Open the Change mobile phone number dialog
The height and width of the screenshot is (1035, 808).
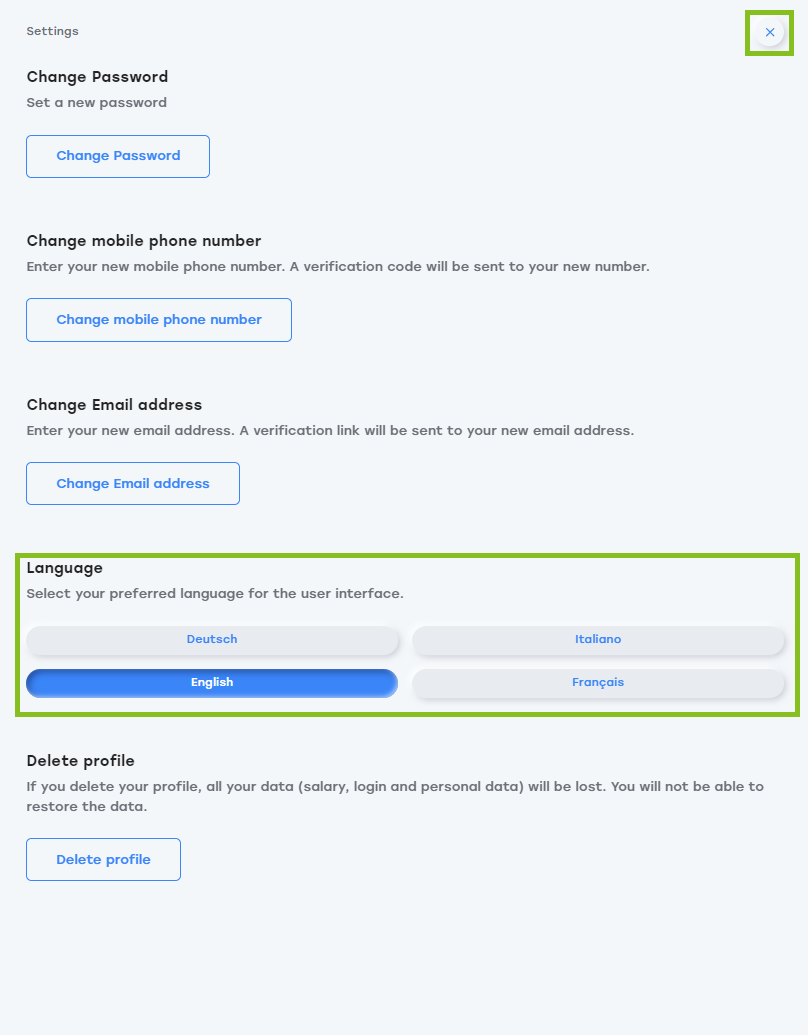pos(159,320)
